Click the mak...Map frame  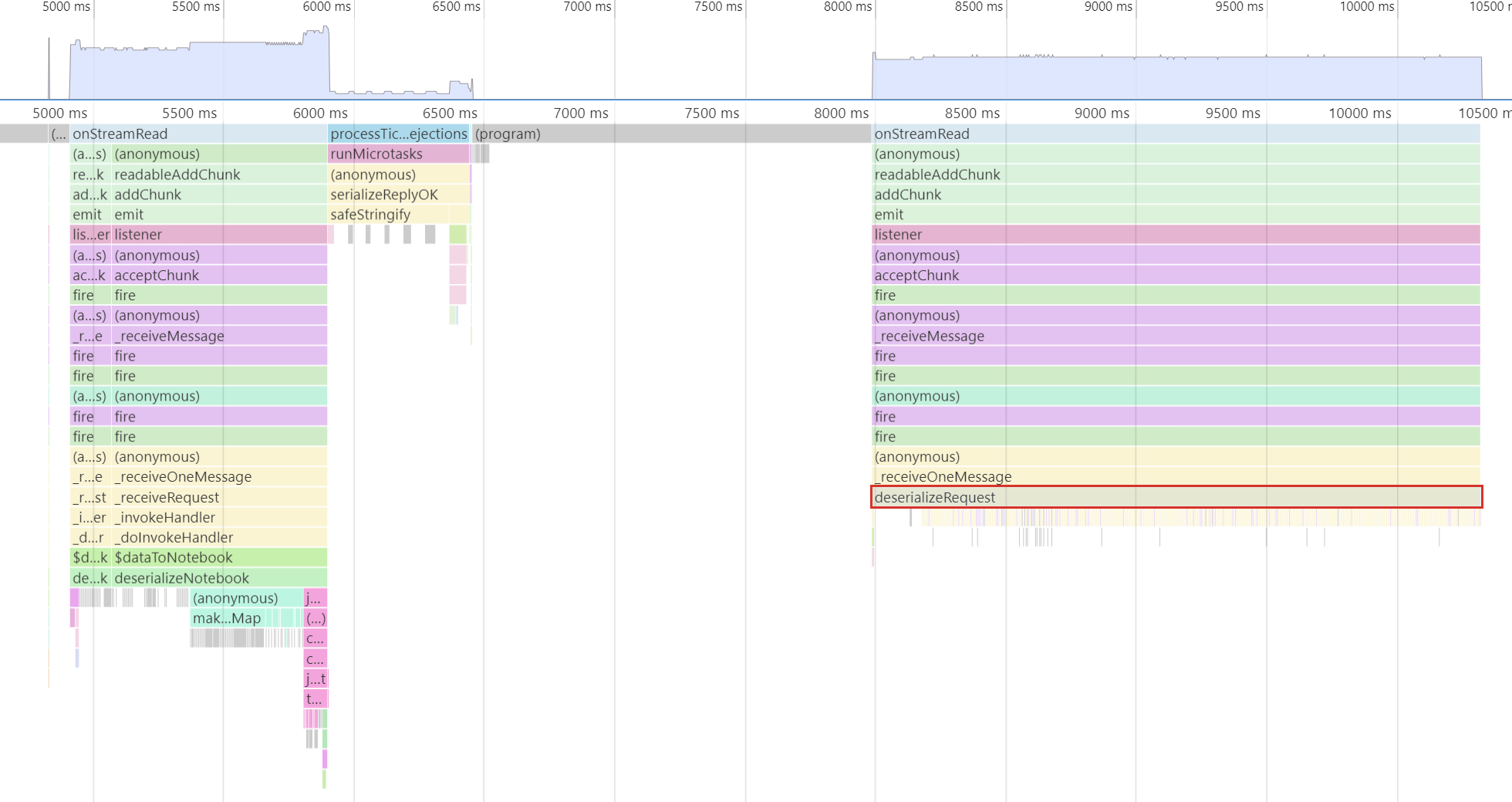click(228, 618)
